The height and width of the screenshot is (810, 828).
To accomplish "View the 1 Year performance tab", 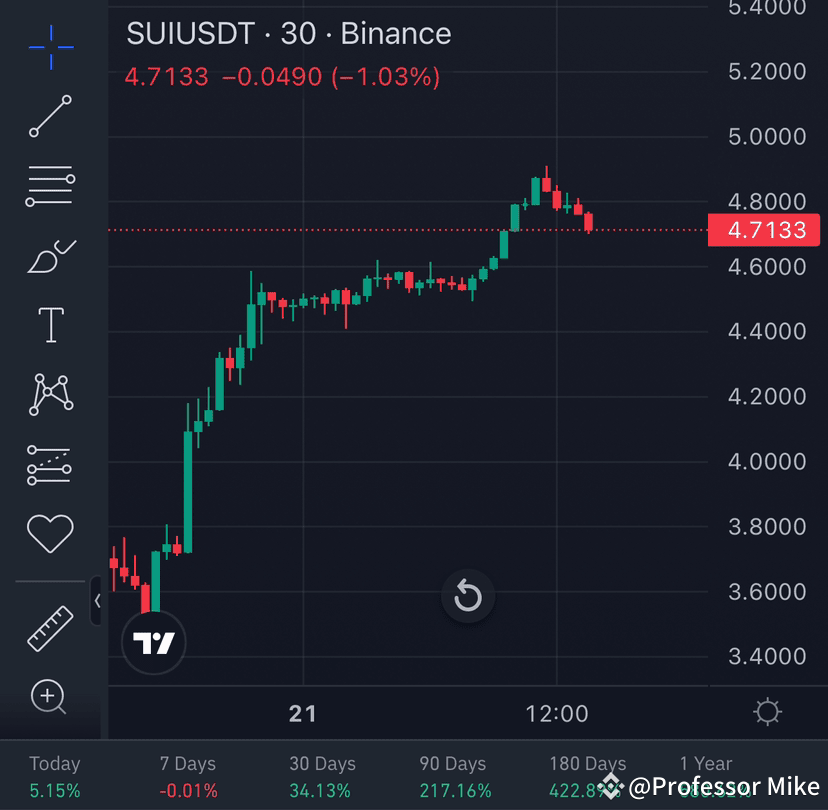I will tap(705, 763).
